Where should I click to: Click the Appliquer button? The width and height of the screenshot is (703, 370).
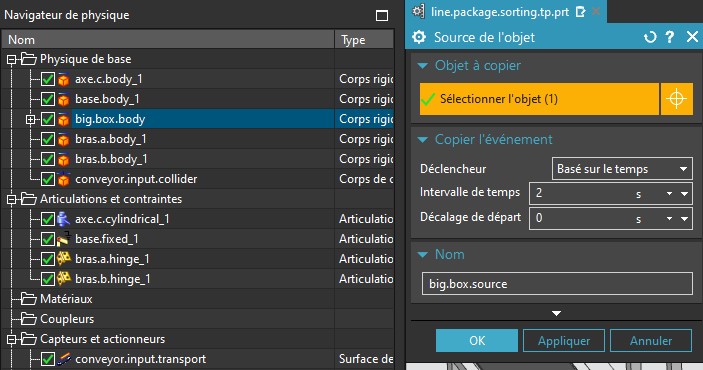(564, 341)
